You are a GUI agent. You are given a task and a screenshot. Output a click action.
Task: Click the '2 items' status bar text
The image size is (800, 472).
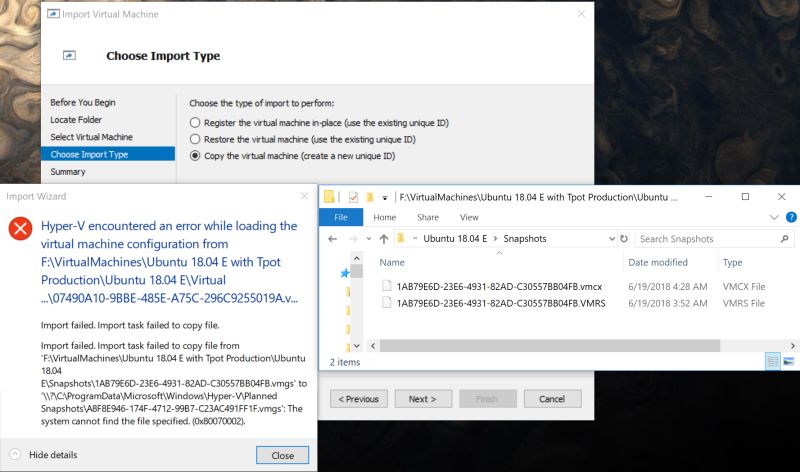(345, 362)
